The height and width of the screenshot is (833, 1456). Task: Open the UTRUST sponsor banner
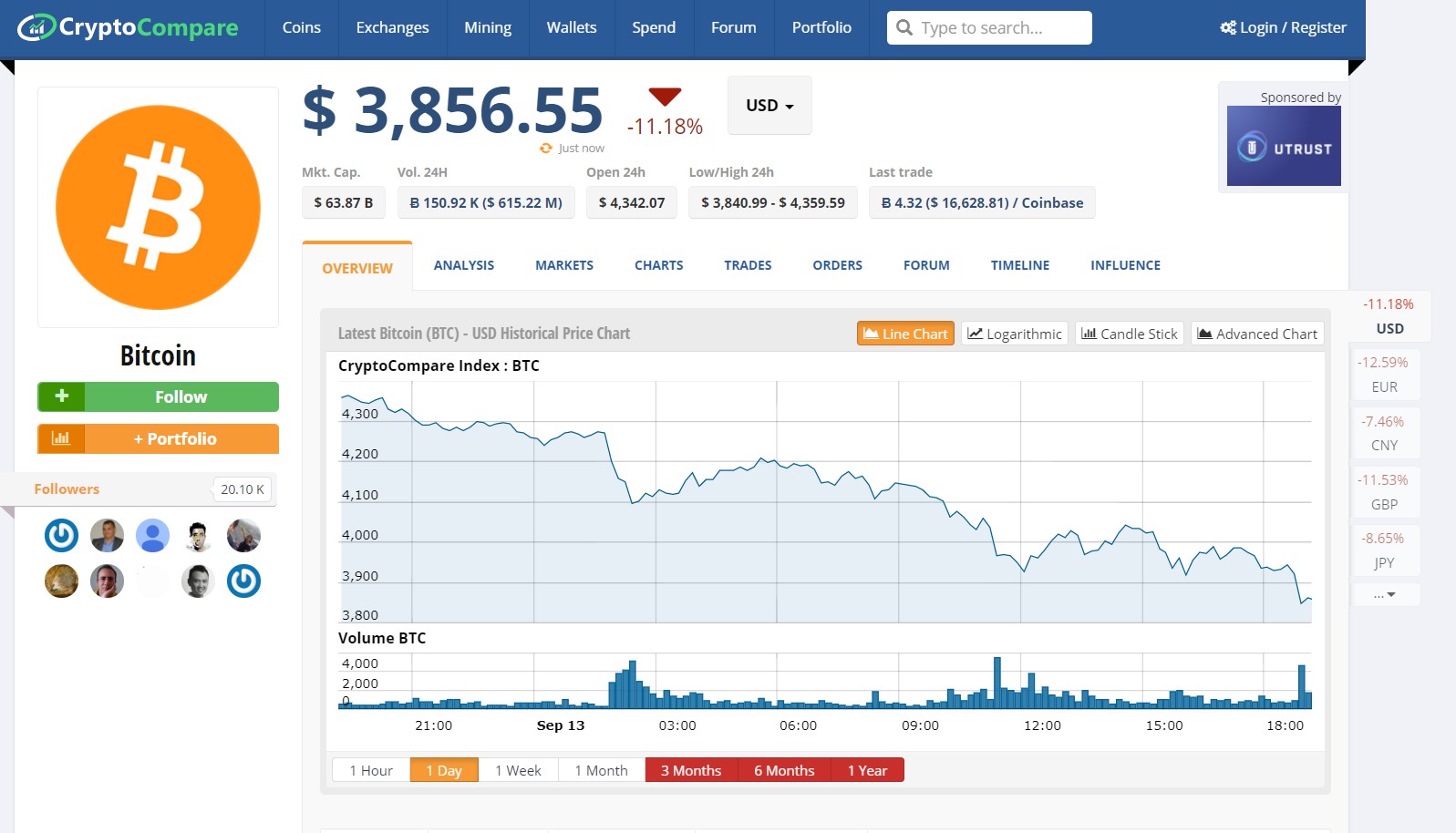[x=1284, y=146]
